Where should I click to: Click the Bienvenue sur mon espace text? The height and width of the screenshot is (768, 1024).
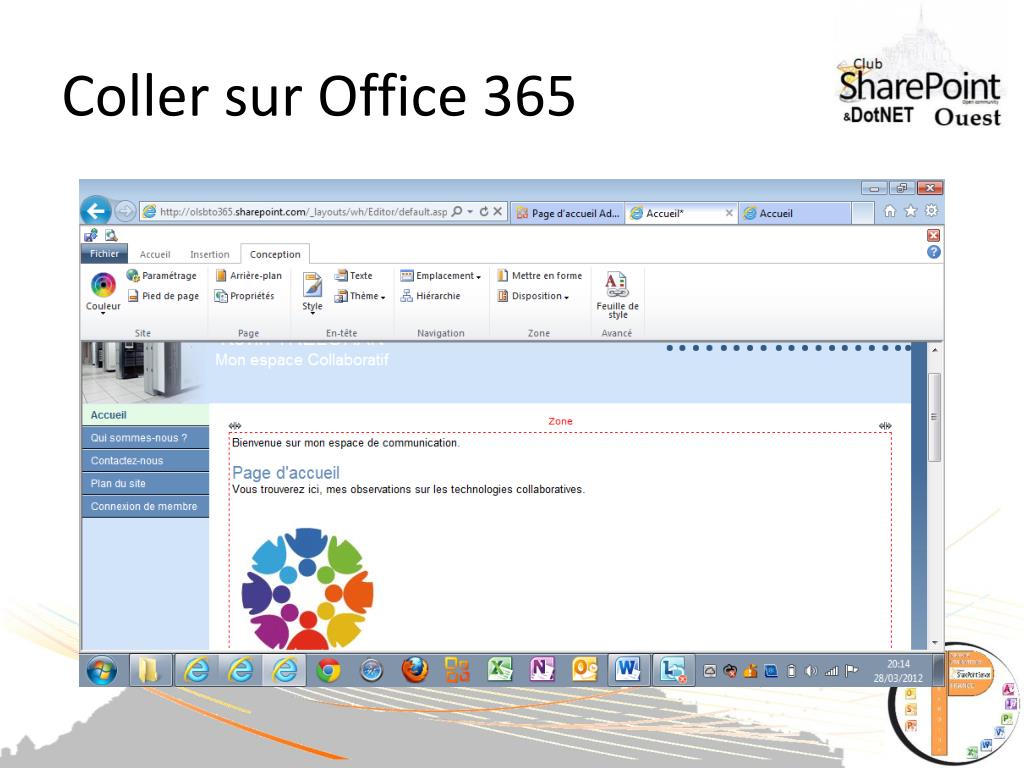[x=346, y=443]
